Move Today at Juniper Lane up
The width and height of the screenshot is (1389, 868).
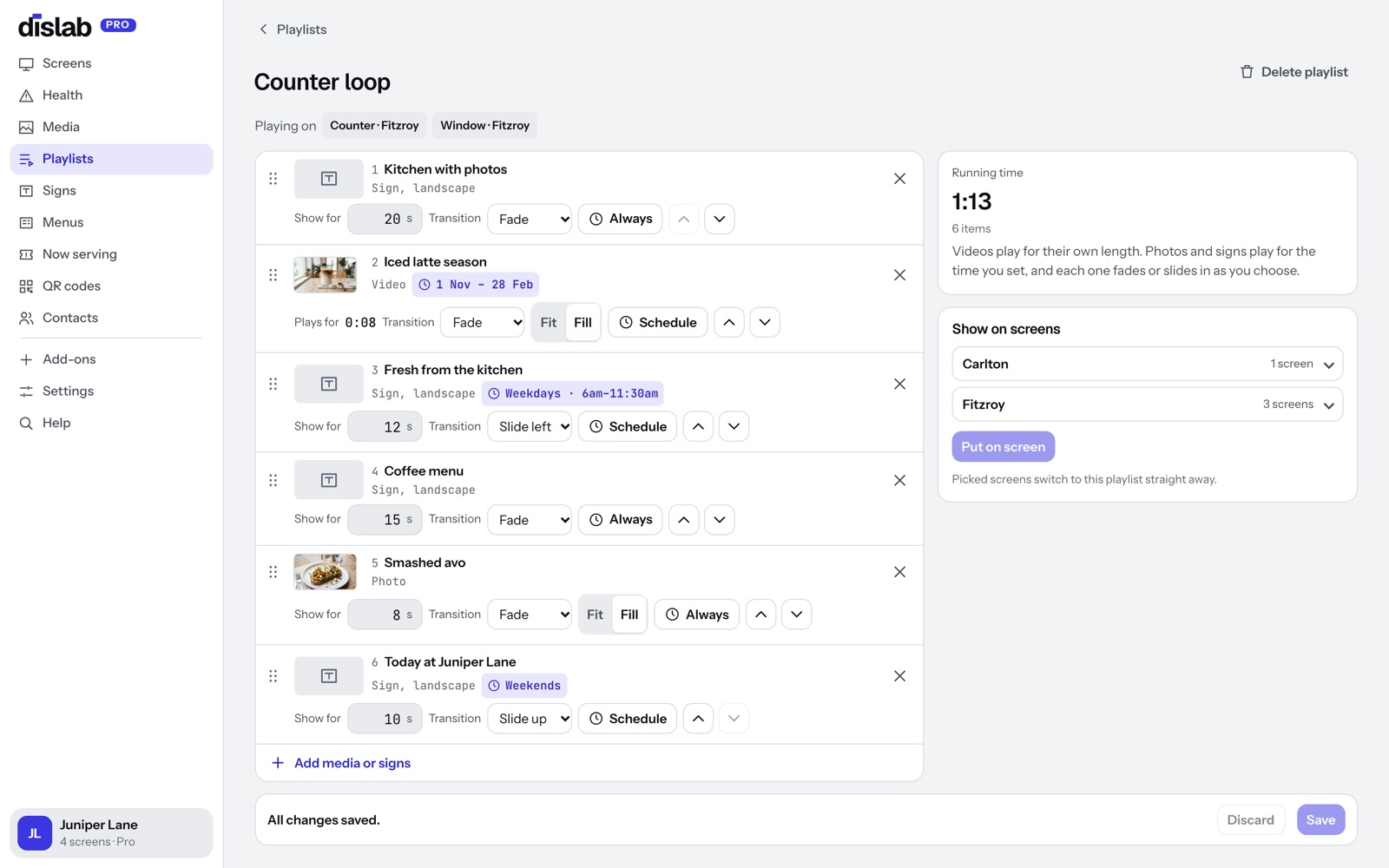tap(698, 719)
